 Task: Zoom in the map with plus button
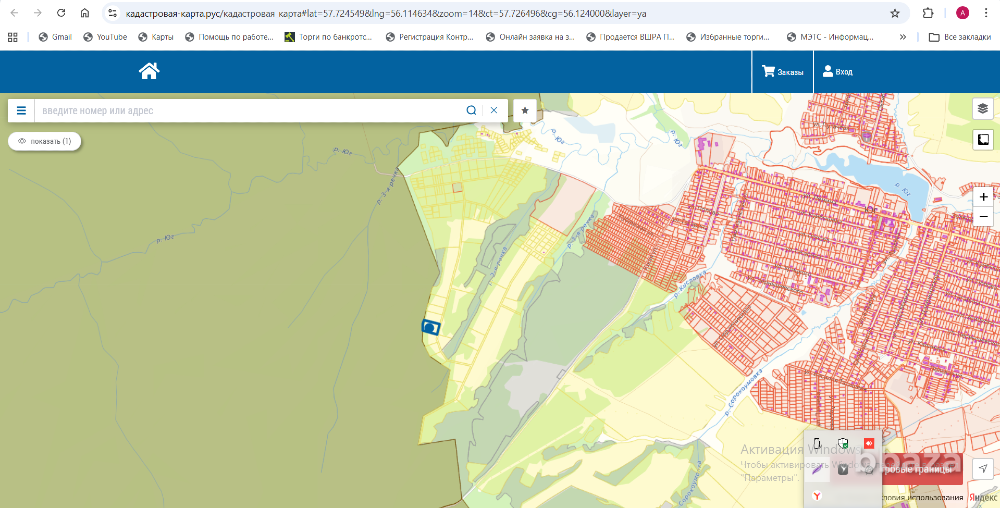(x=984, y=197)
